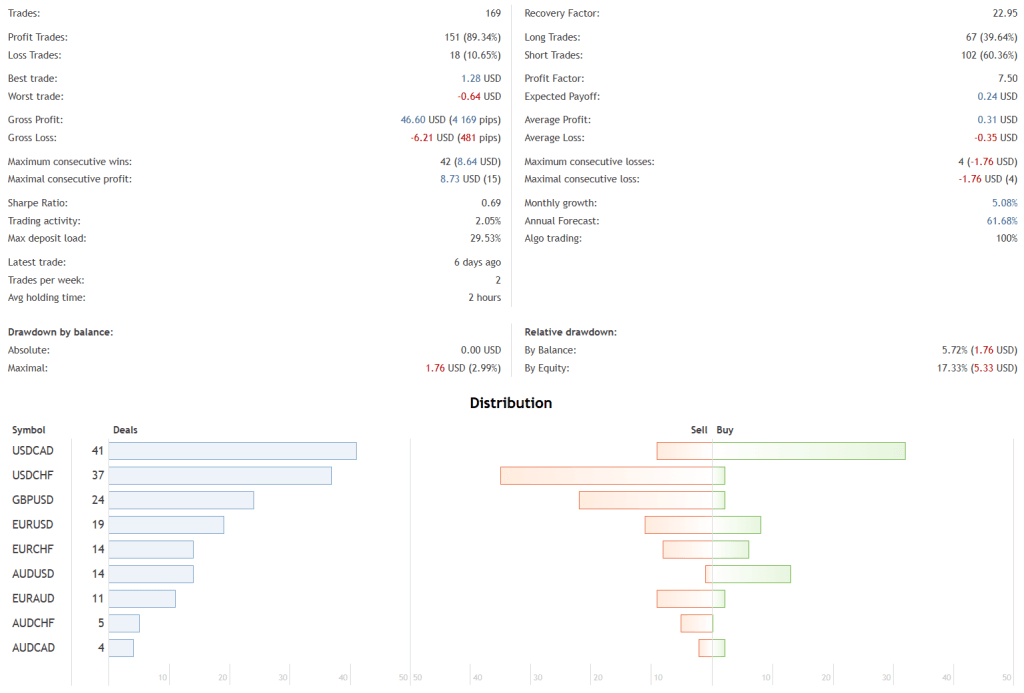This screenshot has height=693, width=1024.
Task: Click the AUDCHF sell bar
Action: [696, 623]
